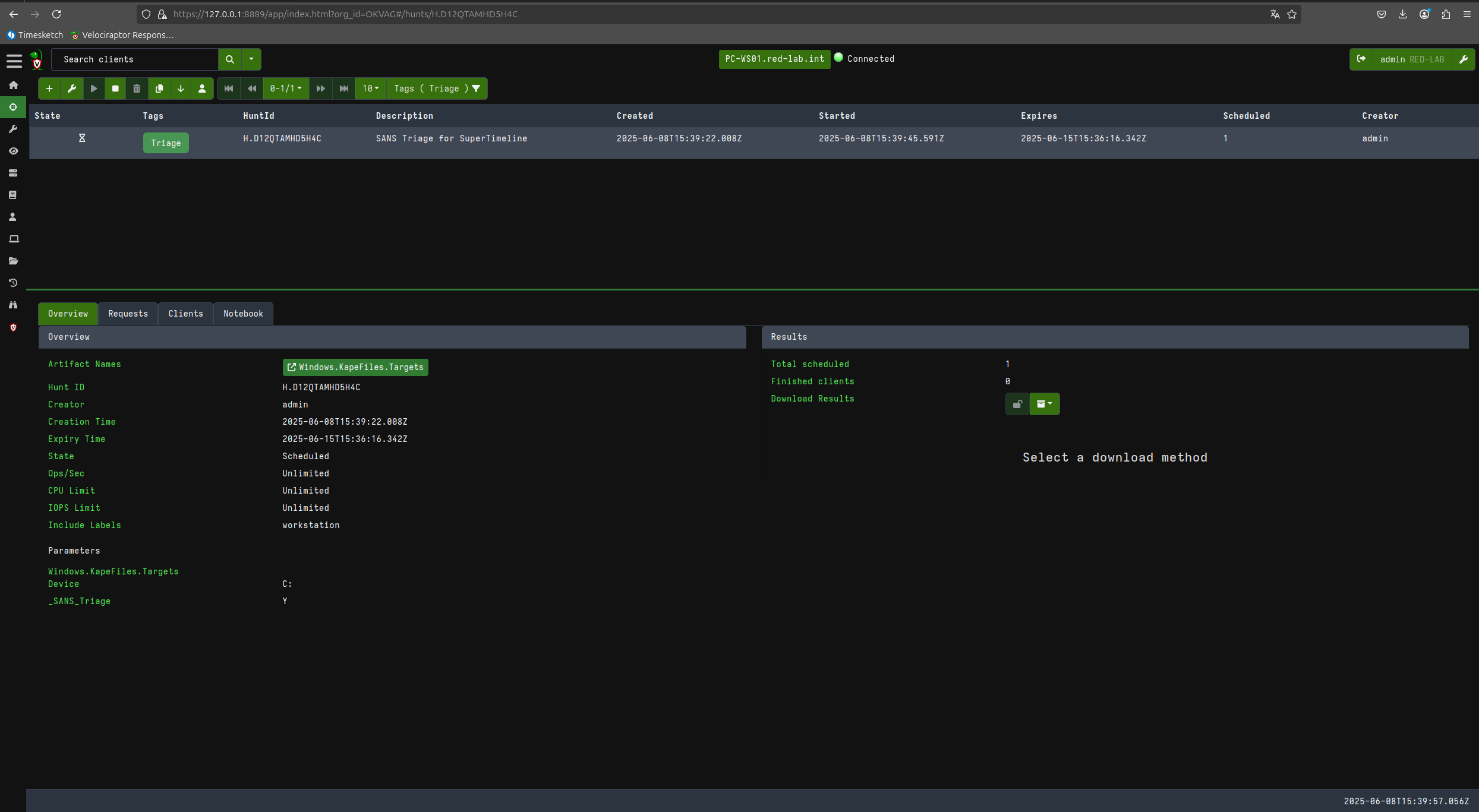Open binoculars sidebar icon
This screenshot has width=1479, height=812.
13,305
